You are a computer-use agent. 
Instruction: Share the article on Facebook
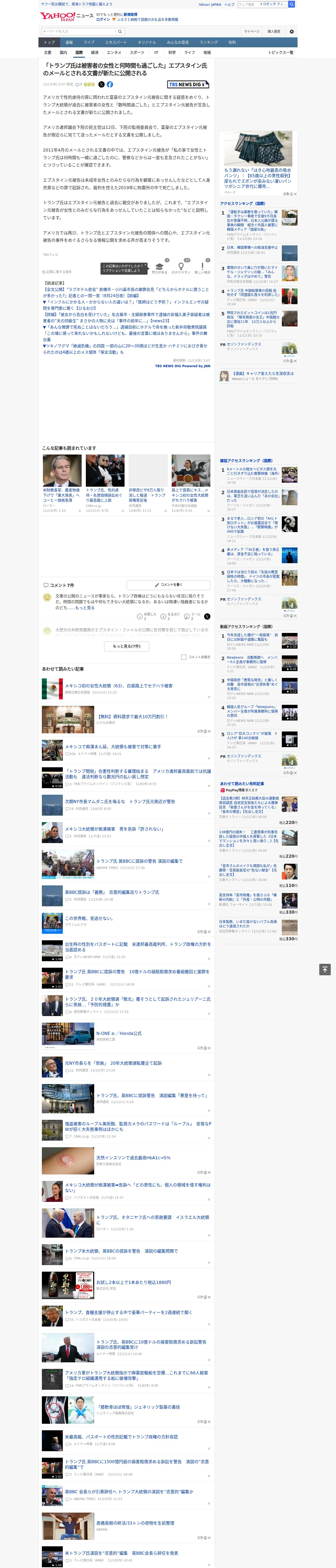tap(110, 85)
